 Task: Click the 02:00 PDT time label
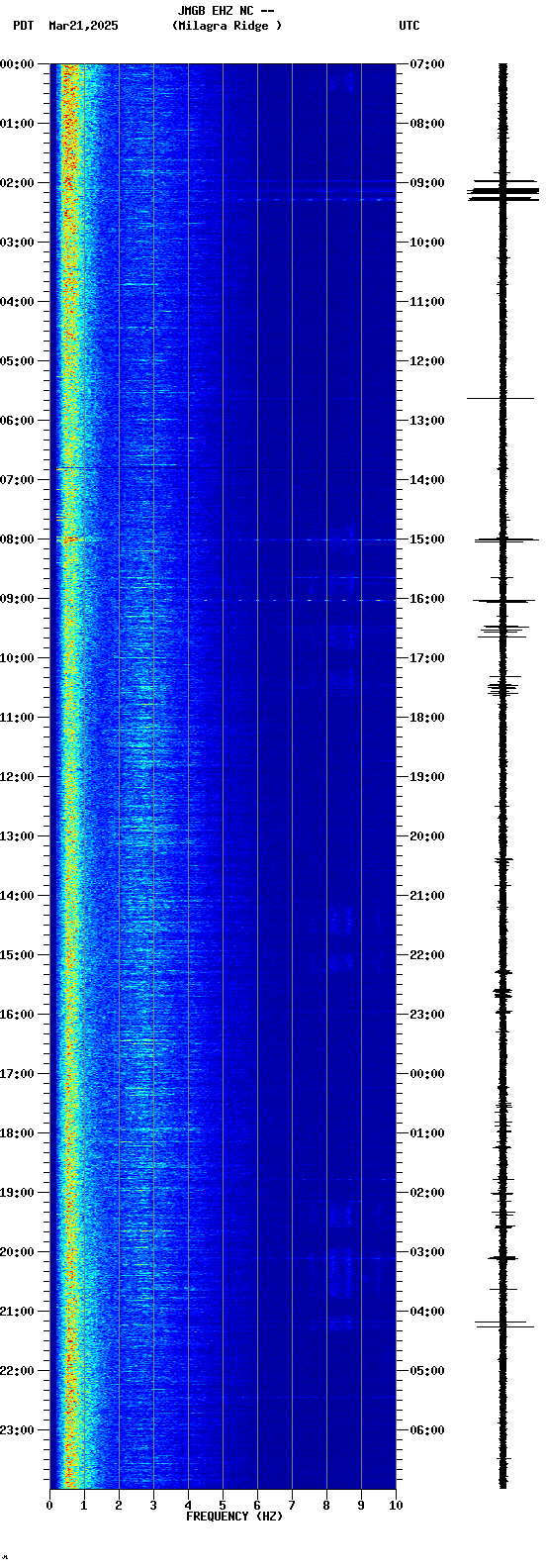click(18, 183)
